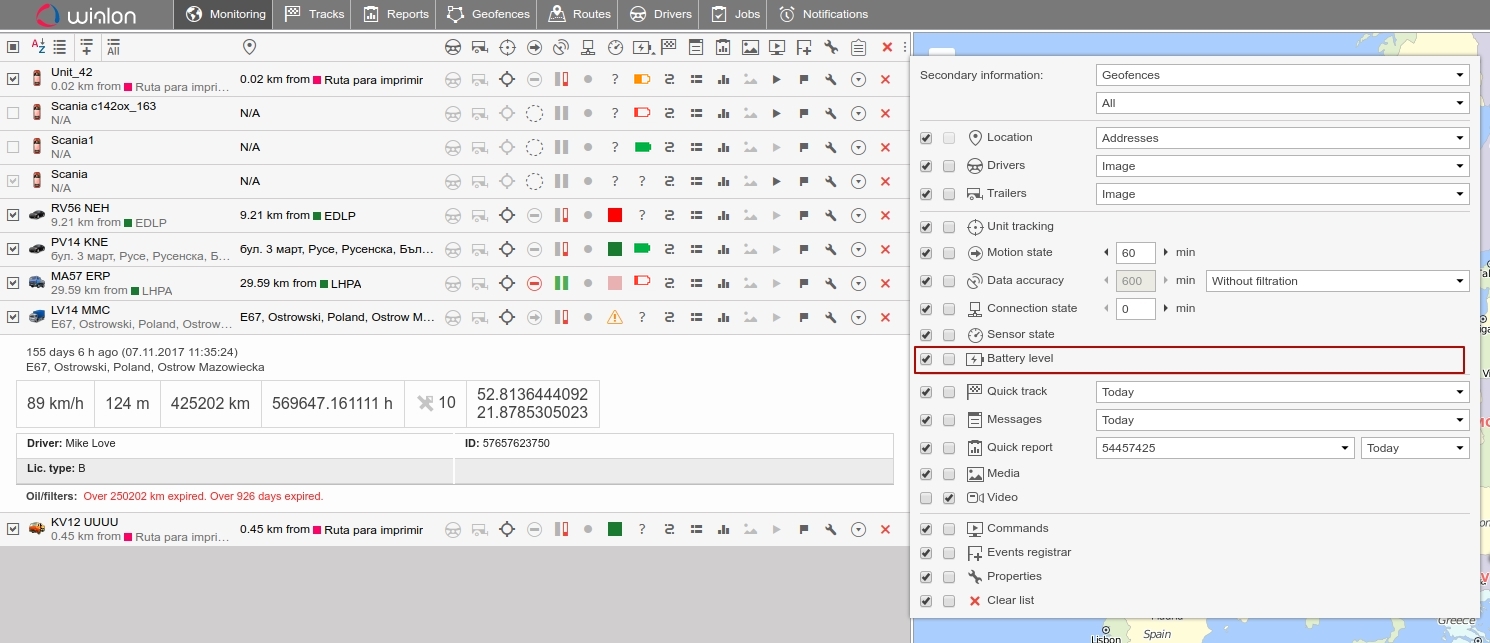The height and width of the screenshot is (643, 1490).
Task: Open the properties wrench for PV14 KNE
Action: [x=830, y=249]
